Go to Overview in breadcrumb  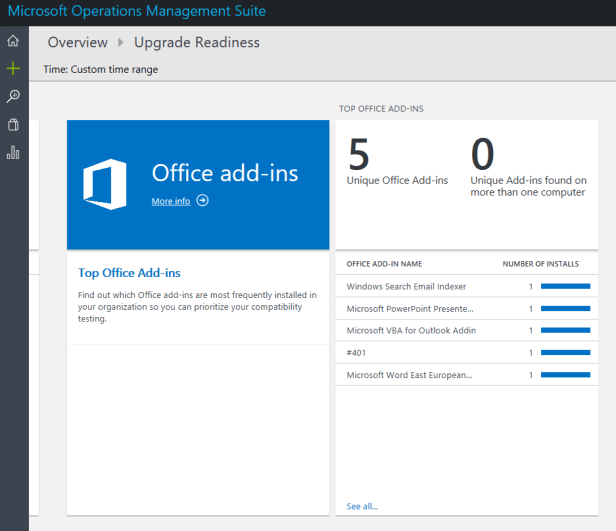77,43
